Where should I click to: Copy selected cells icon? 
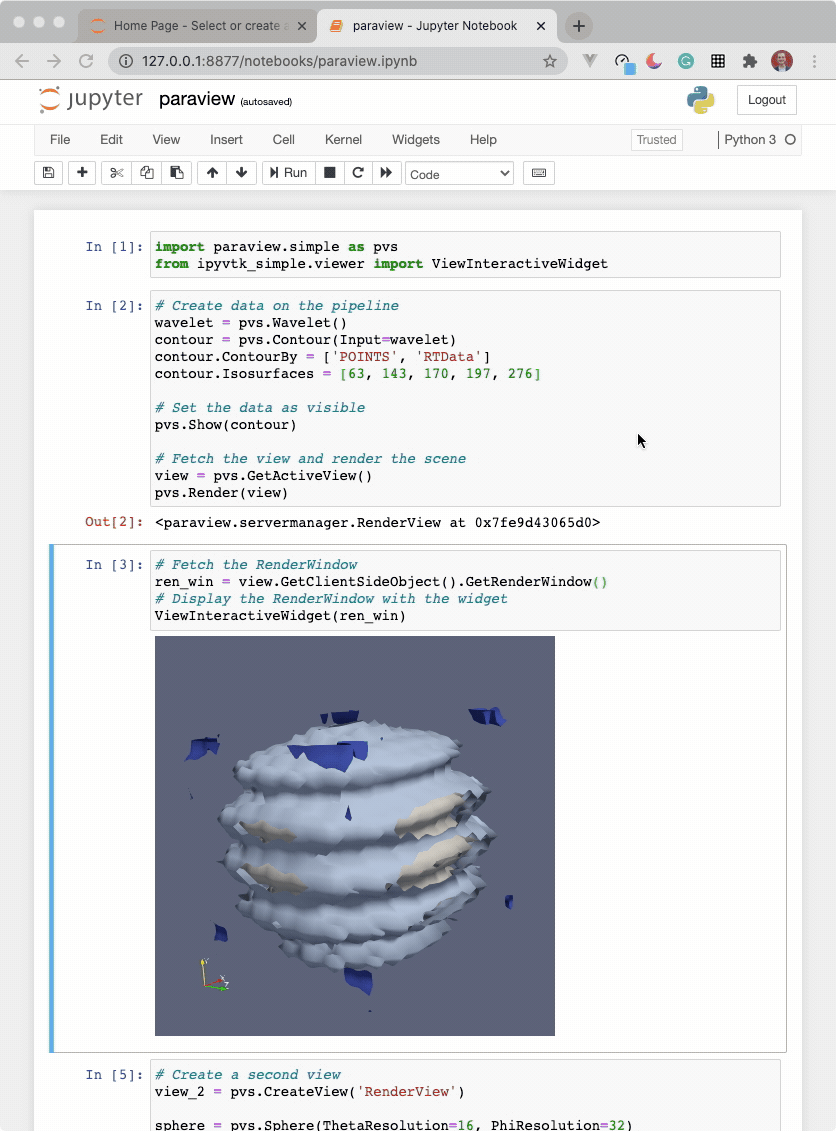pyautogui.click(x=147, y=173)
